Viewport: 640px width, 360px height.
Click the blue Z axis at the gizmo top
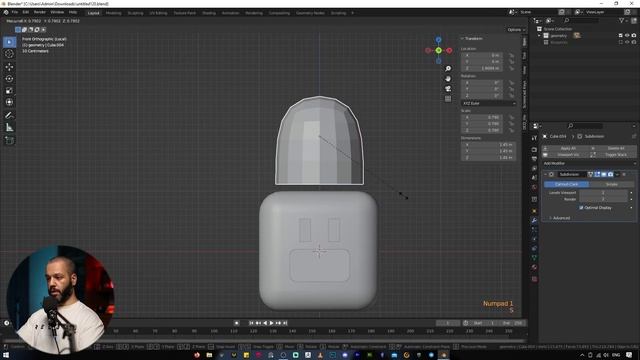(438, 40)
